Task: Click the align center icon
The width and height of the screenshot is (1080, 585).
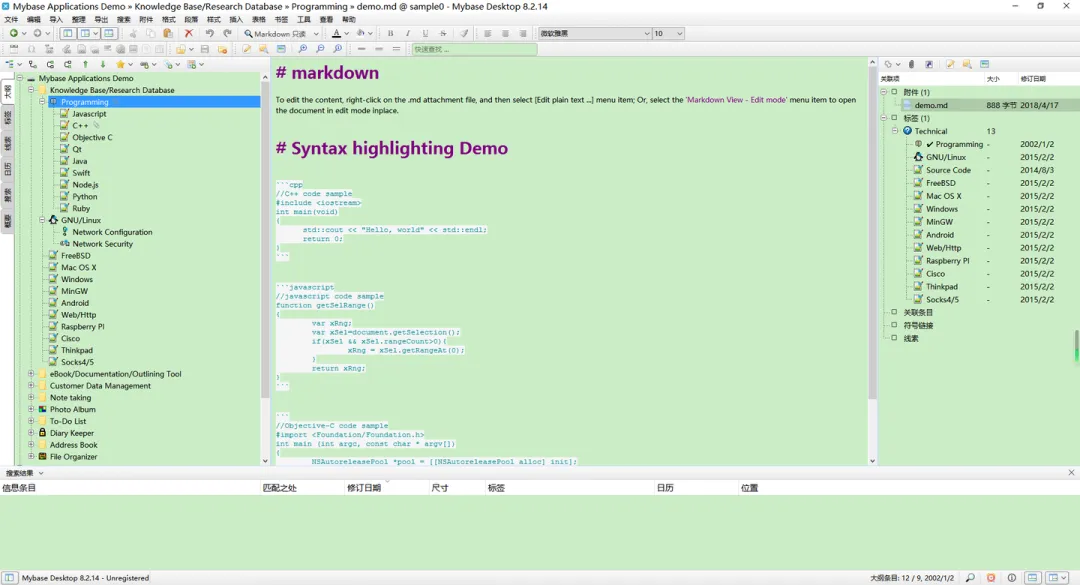Action: (505, 33)
